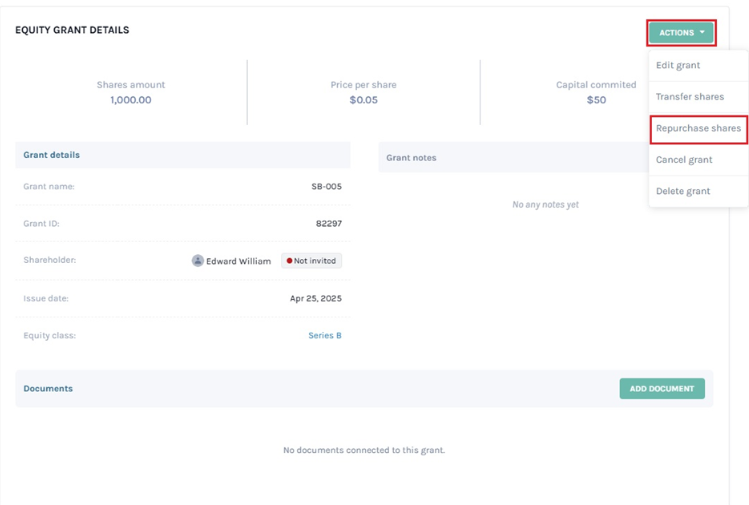Click the 'No any notes yet' text
This screenshot has height=505, width=749.
[x=546, y=204]
